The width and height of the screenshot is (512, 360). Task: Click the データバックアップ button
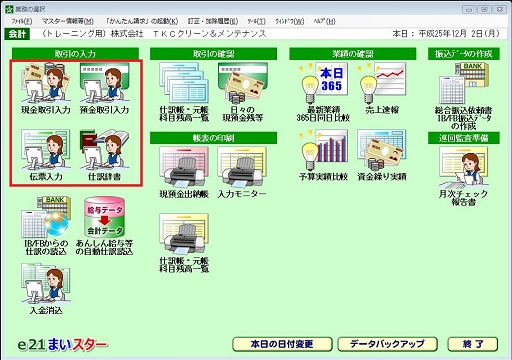tap(387, 344)
